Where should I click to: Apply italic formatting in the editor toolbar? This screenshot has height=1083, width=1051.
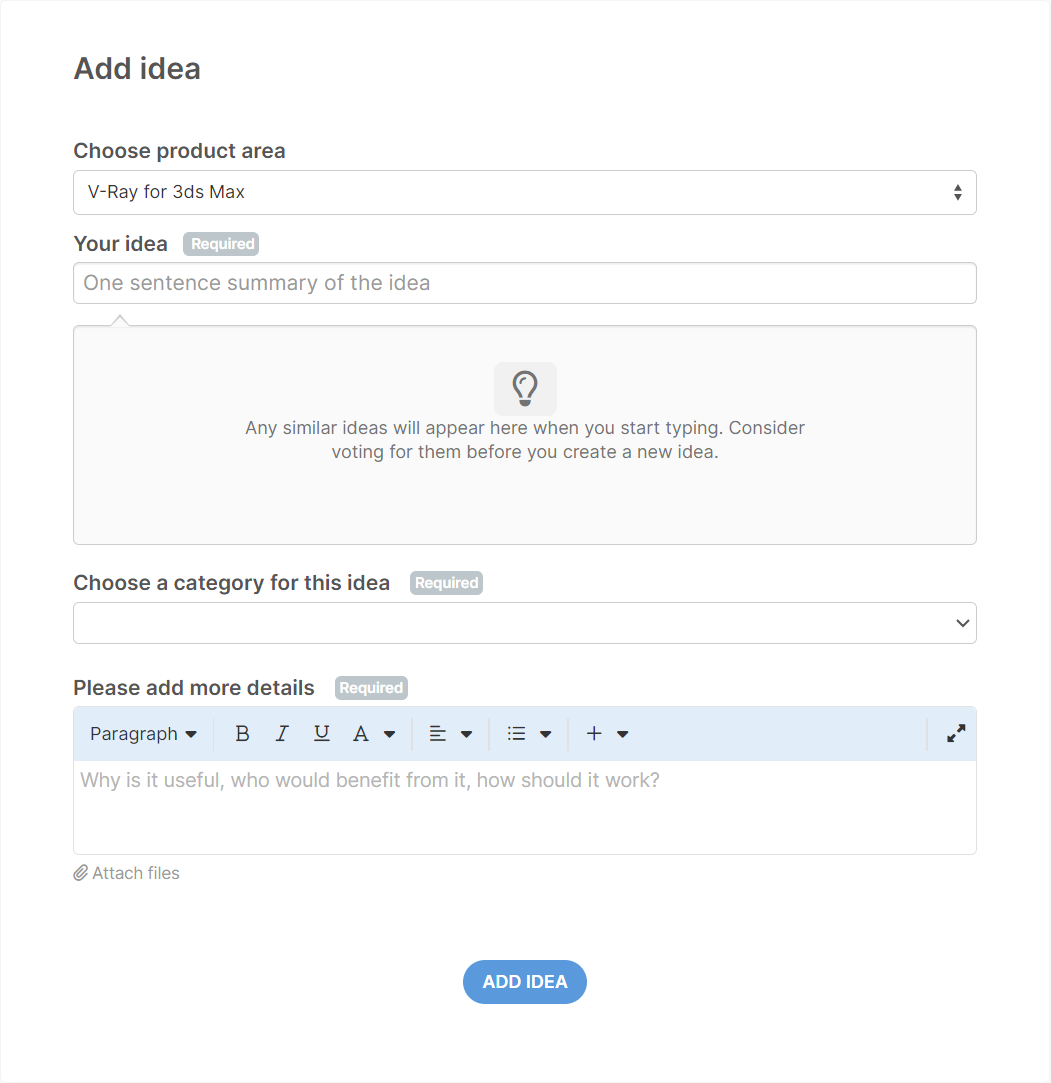click(x=282, y=734)
